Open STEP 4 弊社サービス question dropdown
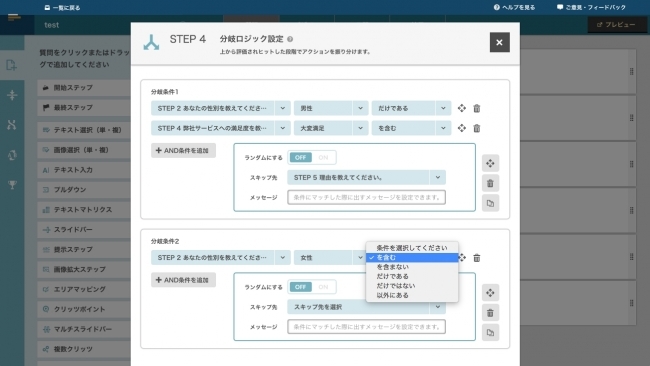Screen dimensions: 650x366 220,128
